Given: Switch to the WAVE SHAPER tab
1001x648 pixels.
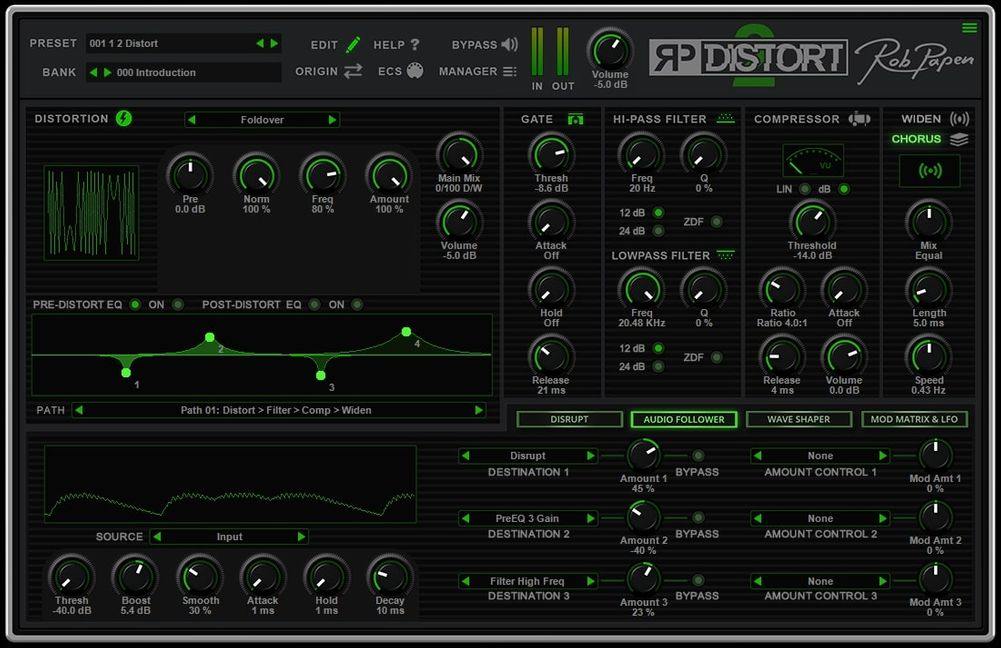Looking at the screenshot, I should click(x=798, y=419).
